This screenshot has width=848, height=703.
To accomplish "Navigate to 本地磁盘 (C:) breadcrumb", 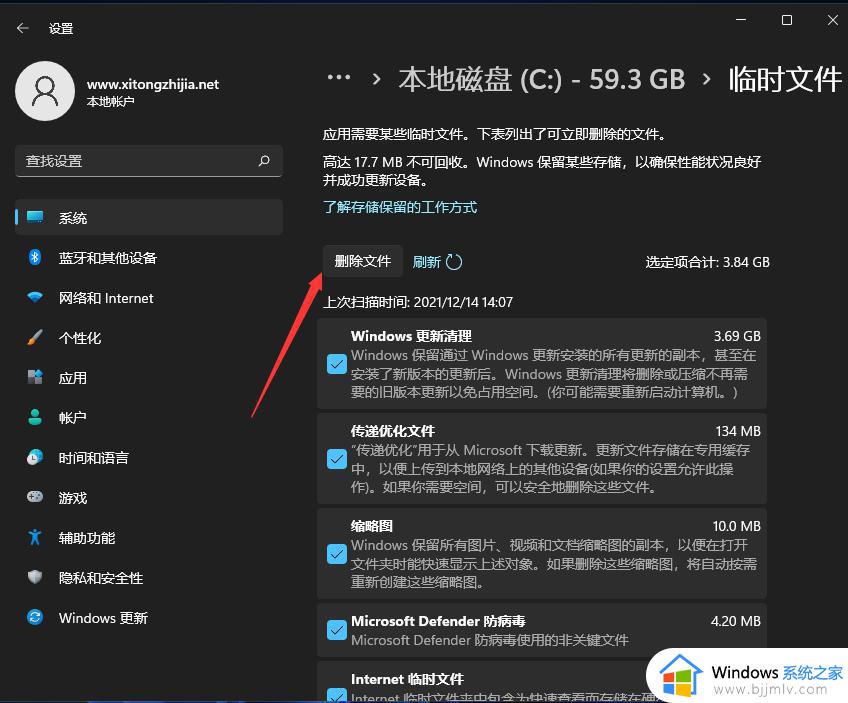I will (x=542, y=79).
